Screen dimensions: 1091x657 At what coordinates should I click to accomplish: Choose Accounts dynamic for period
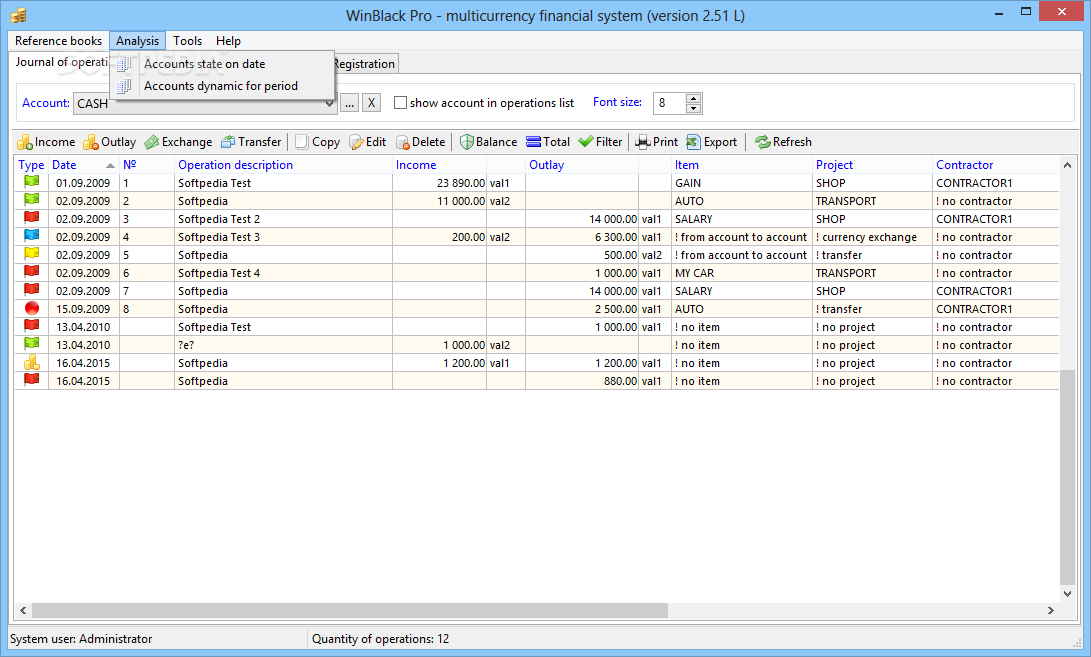coord(222,86)
